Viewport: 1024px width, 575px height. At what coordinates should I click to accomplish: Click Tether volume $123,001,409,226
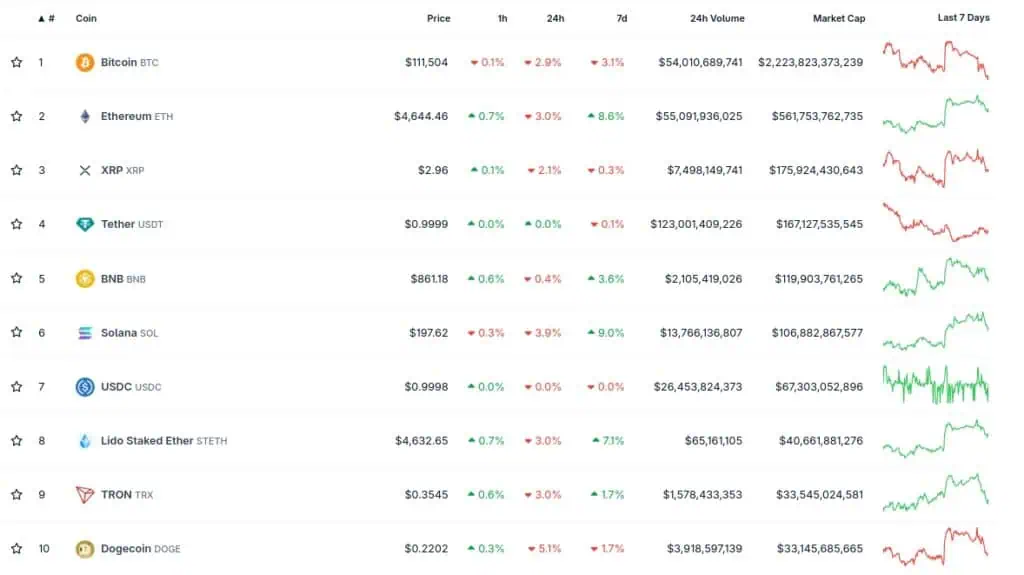pos(696,224)
